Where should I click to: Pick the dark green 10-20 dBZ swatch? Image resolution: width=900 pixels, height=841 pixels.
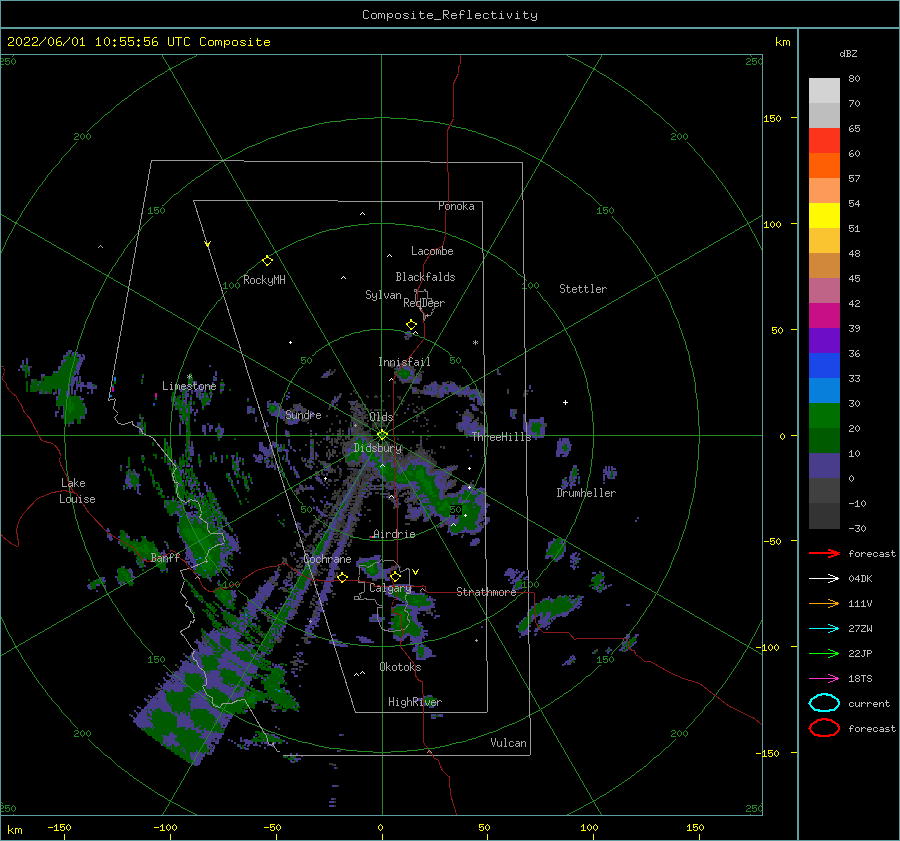824,440
